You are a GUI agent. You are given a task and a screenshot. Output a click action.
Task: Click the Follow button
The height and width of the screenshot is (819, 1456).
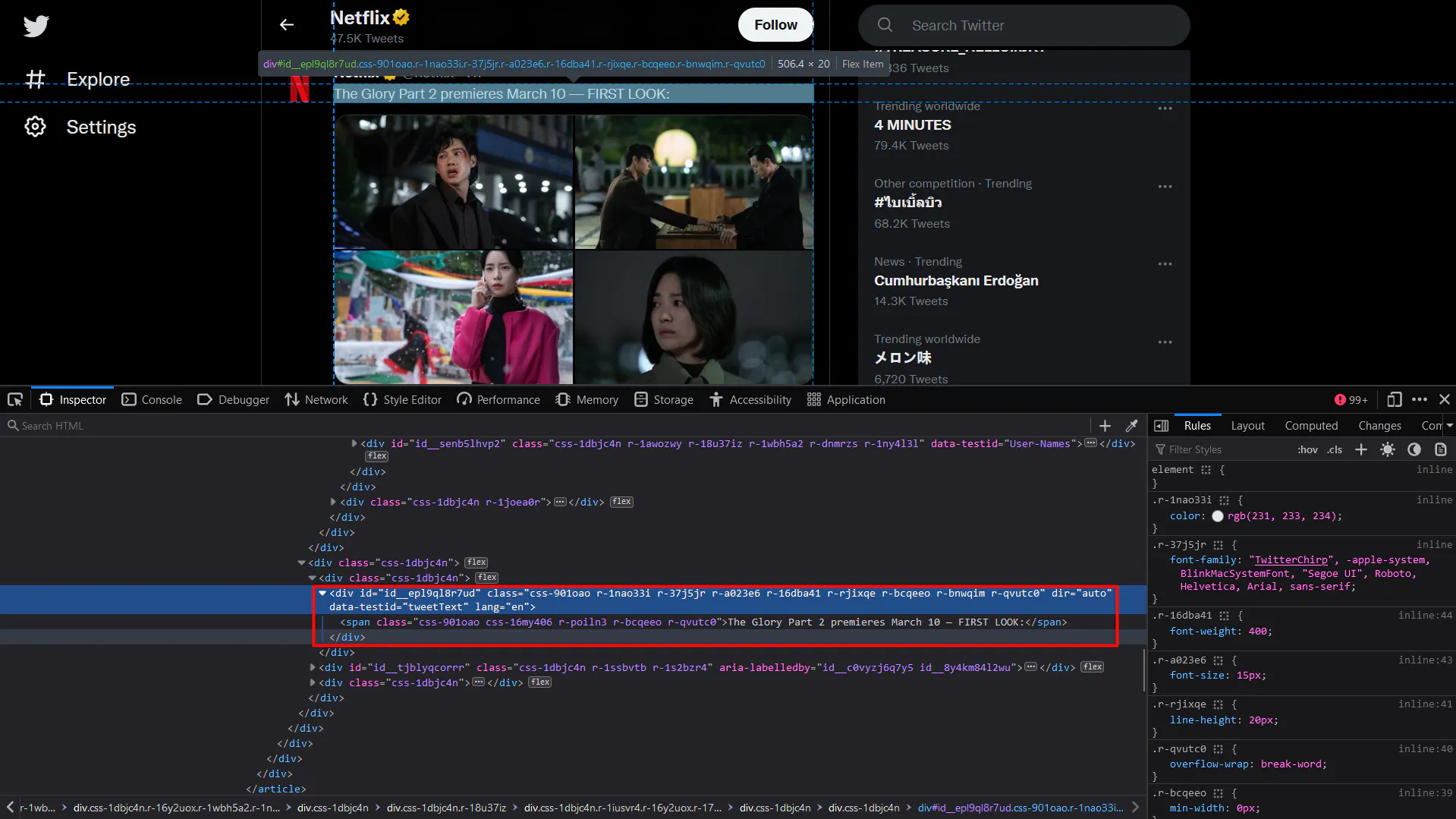coord(775,24)
